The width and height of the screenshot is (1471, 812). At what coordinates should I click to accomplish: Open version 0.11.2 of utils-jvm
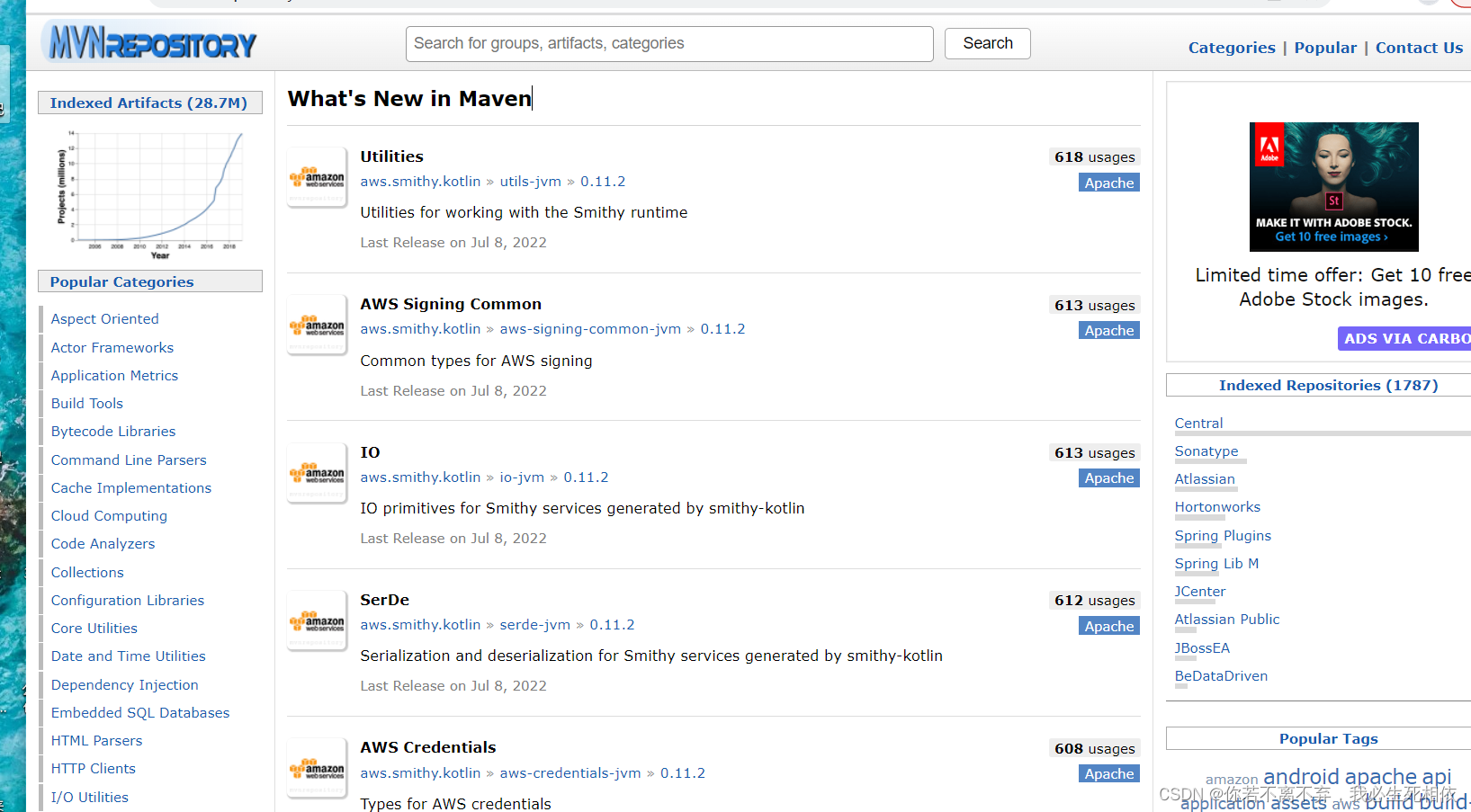pyautogui.click(x=603, y=181)
